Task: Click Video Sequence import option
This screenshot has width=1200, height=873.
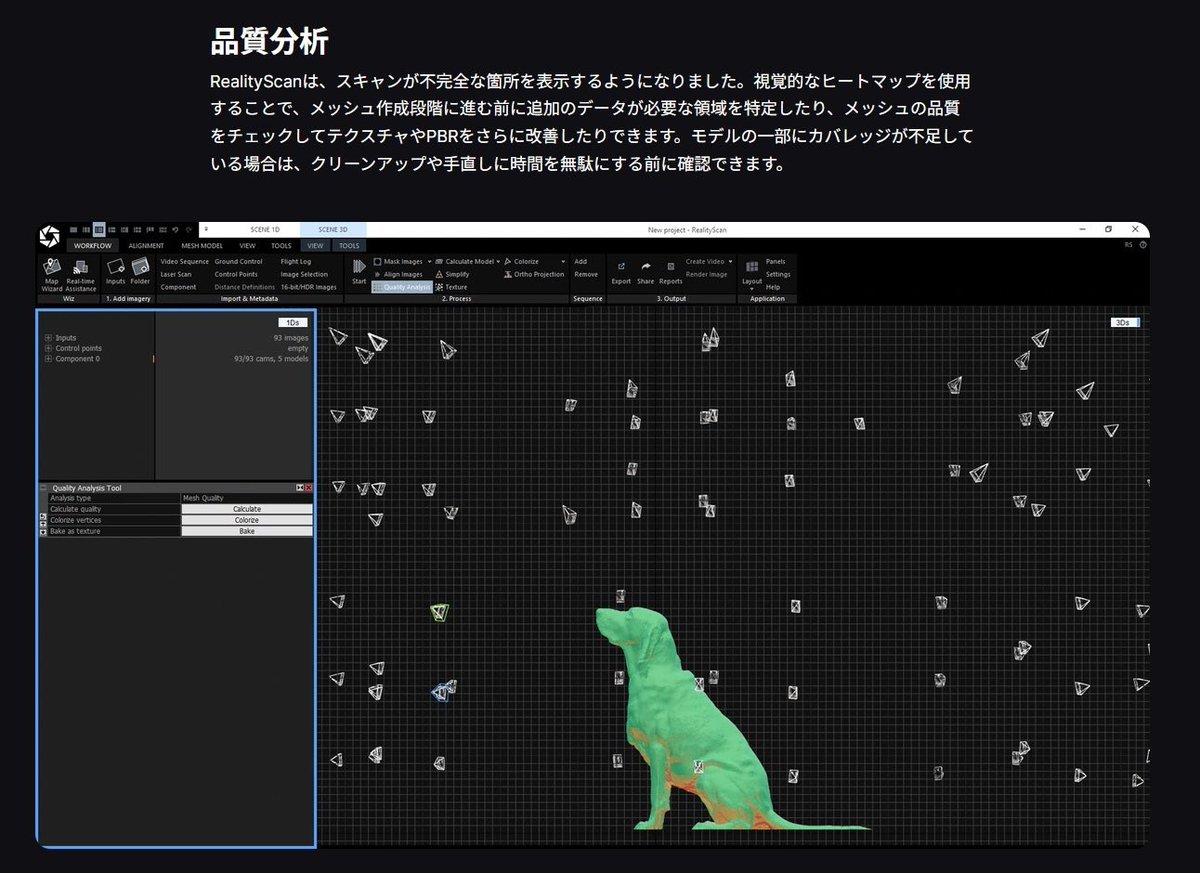Action: pyautogui.click(x=184, y=262)
